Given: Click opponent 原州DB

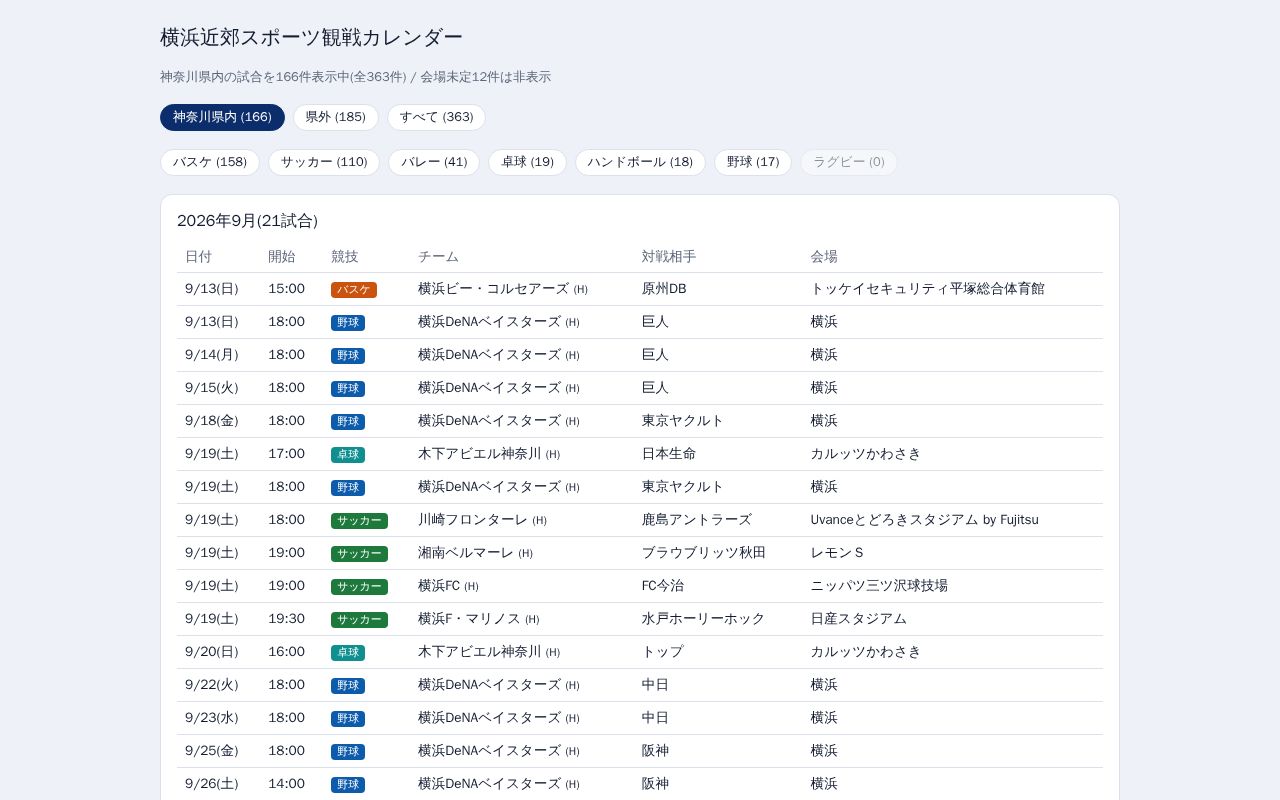Looking at the screenshot, I should (x=664, y=289).
